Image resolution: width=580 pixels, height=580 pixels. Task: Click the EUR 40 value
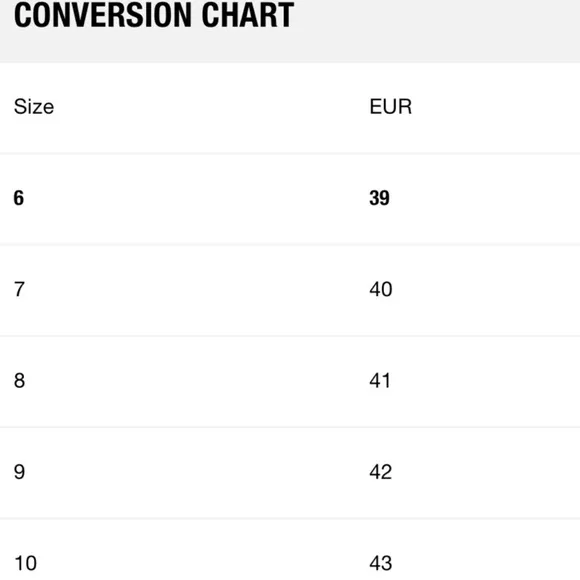(381, 289)
